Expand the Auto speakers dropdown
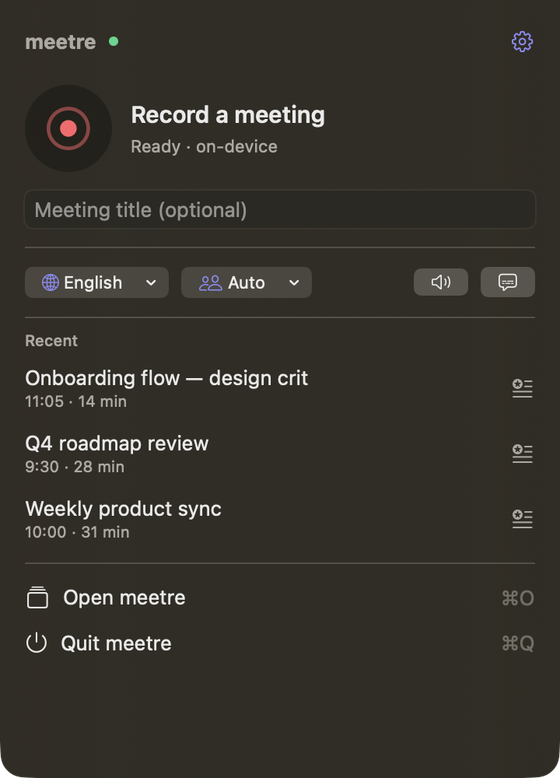 [x=246, y=282]
